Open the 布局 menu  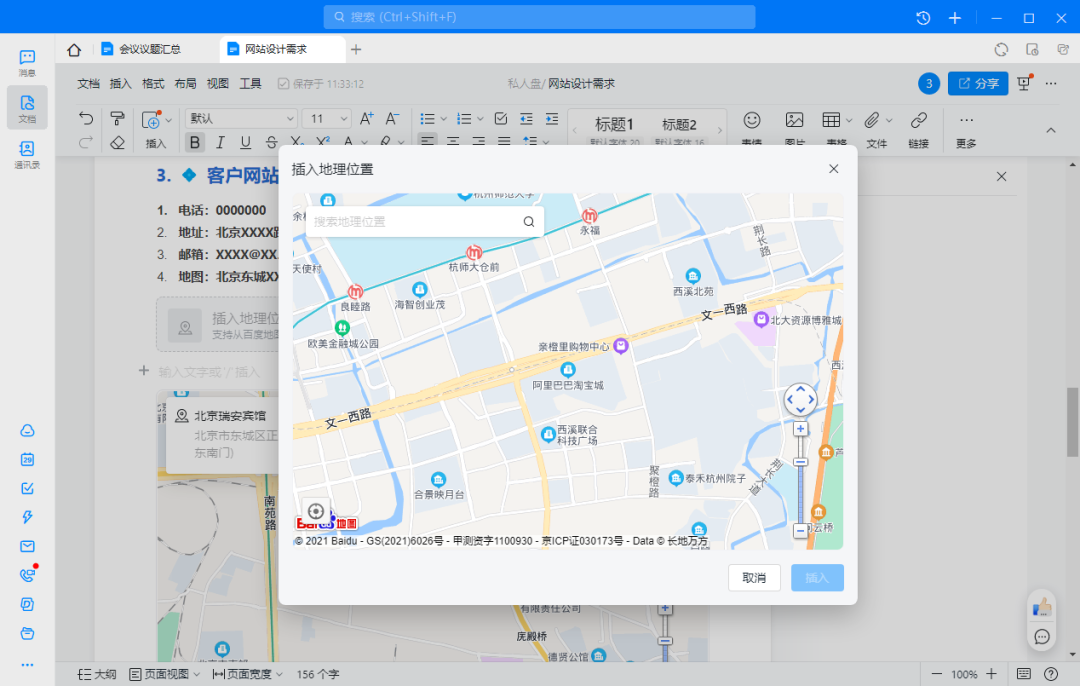(x=185, y=84)
